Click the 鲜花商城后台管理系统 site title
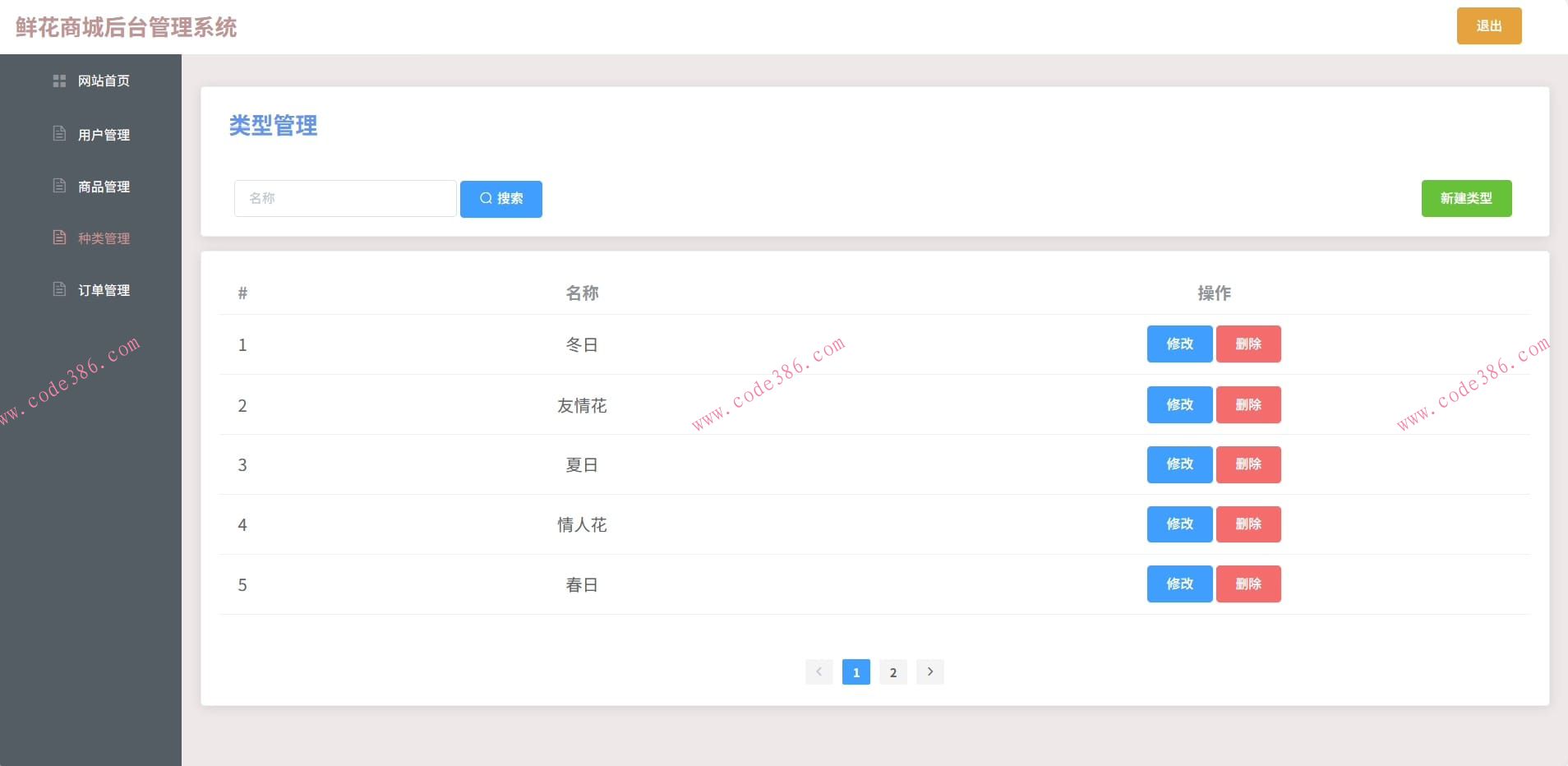1568x766 pixels. 126,27
